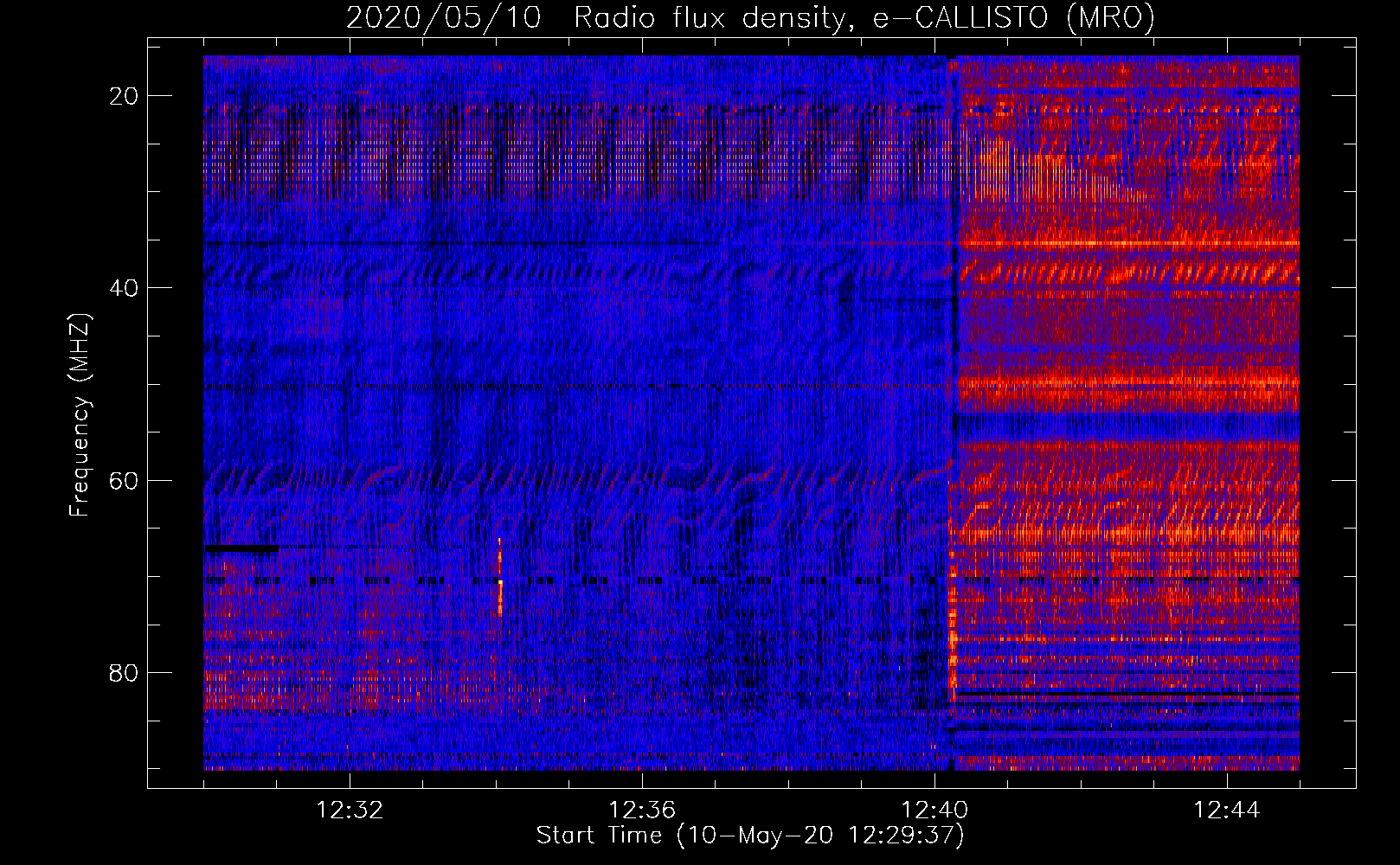Click the 60 frequency tick label
The image size is (1400, 865).
[x=124, y=480]
